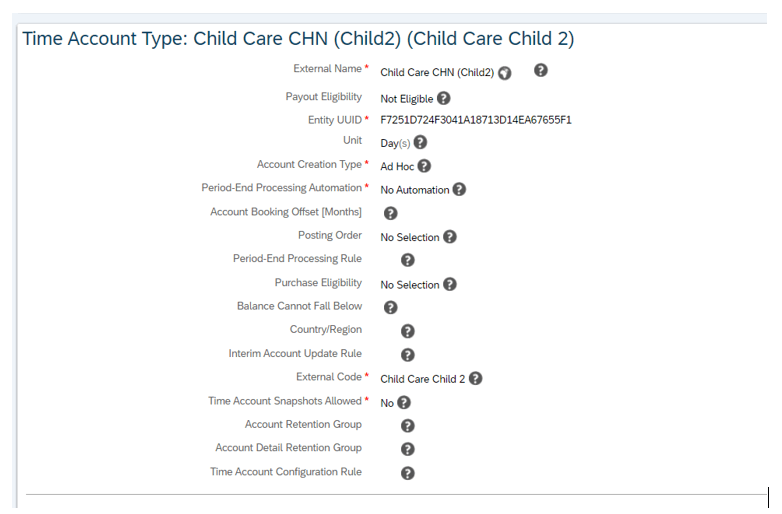The height and width of the screenshot is (514, 782).
Task: Open help for Account Creation Type Ad Hoc
Action: (x=424, y=166)
